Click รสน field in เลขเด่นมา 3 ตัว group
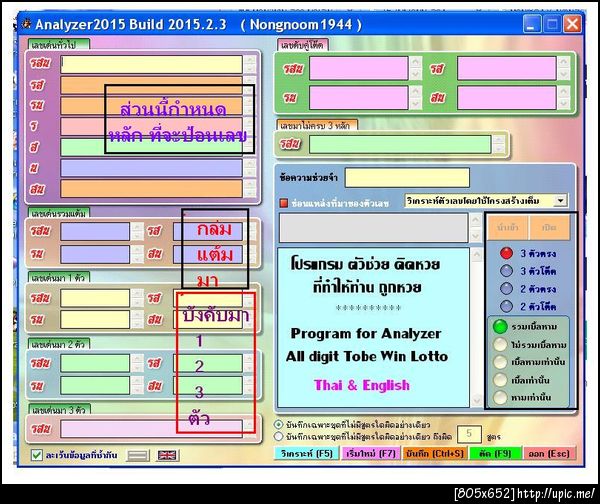600x504 pixels. (152, 429)
